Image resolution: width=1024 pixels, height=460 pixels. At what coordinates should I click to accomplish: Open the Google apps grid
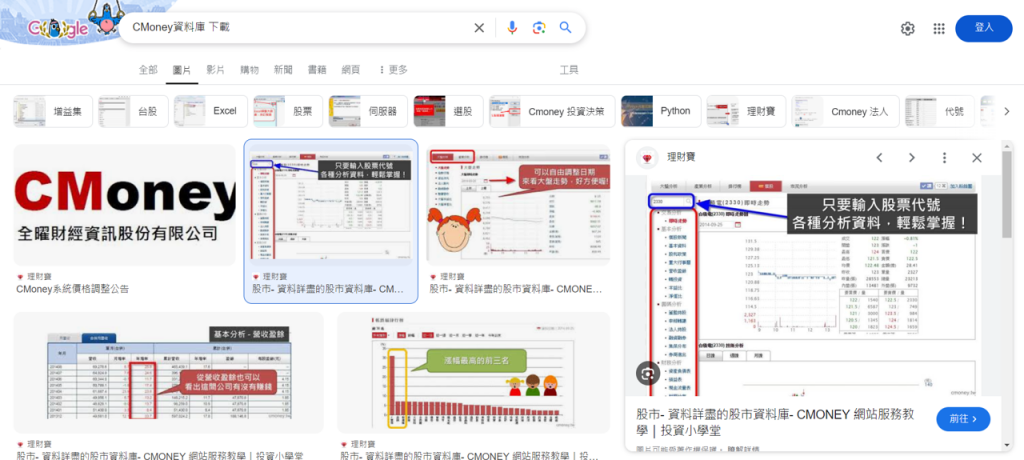[939, 29]
